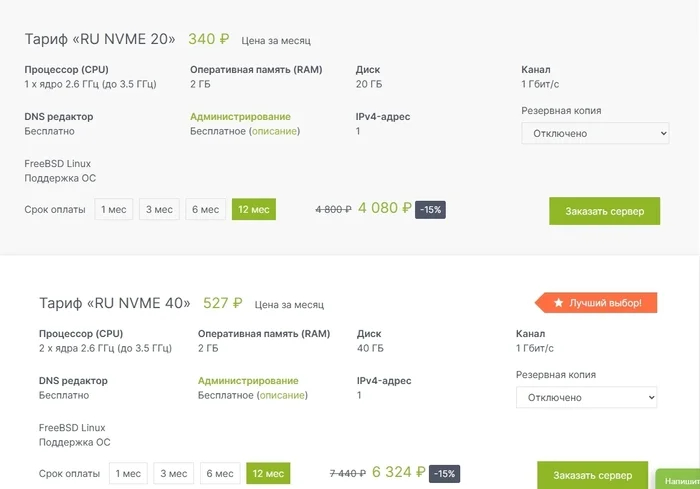Click Заказать сервер for RU NVME 20
This screenshot has width=700, height=489.
click(604, 211)
